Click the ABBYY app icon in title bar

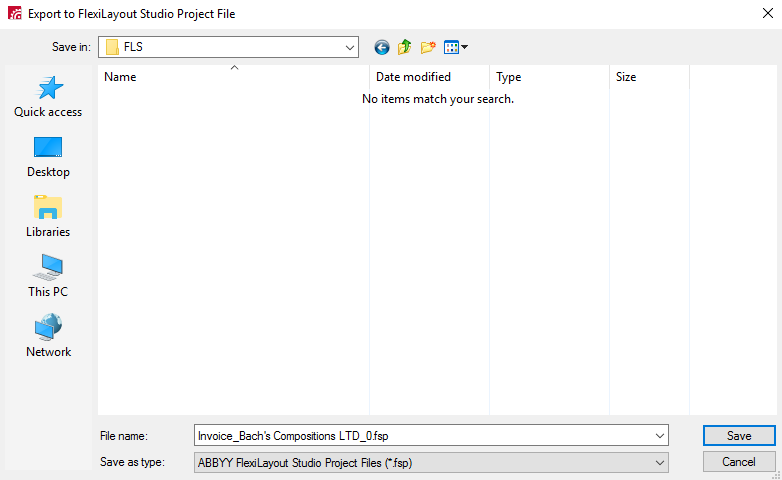(x=14, y=13)
